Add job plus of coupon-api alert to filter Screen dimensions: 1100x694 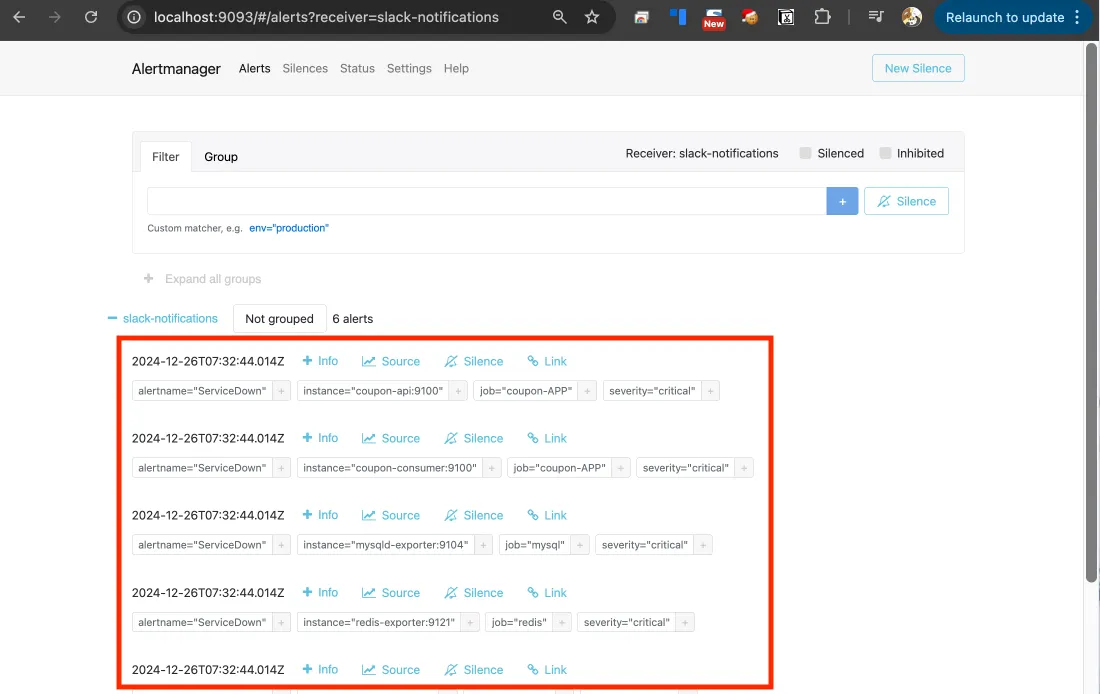(587, 391)
